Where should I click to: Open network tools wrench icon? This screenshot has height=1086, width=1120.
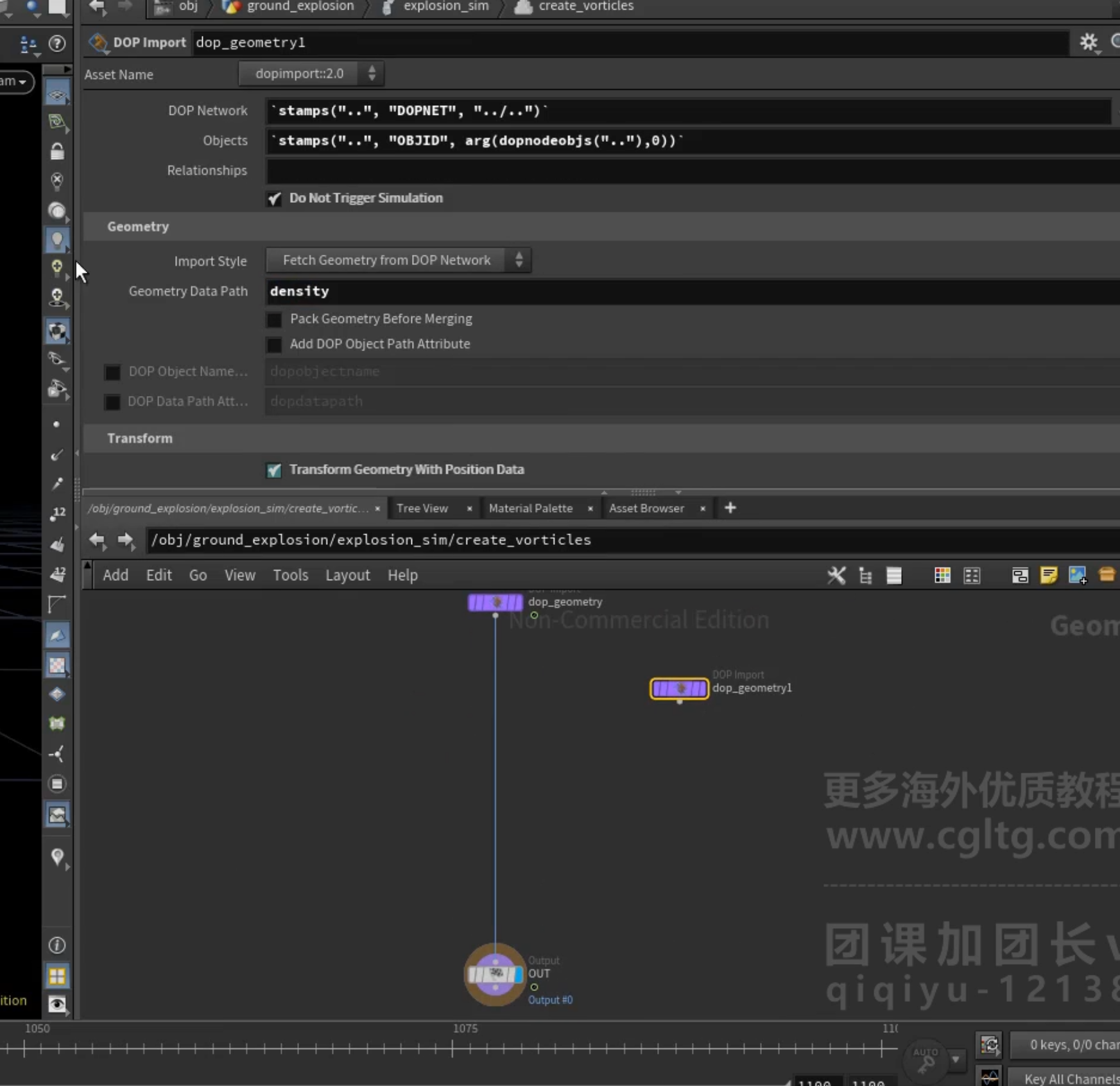pos(836,575)
